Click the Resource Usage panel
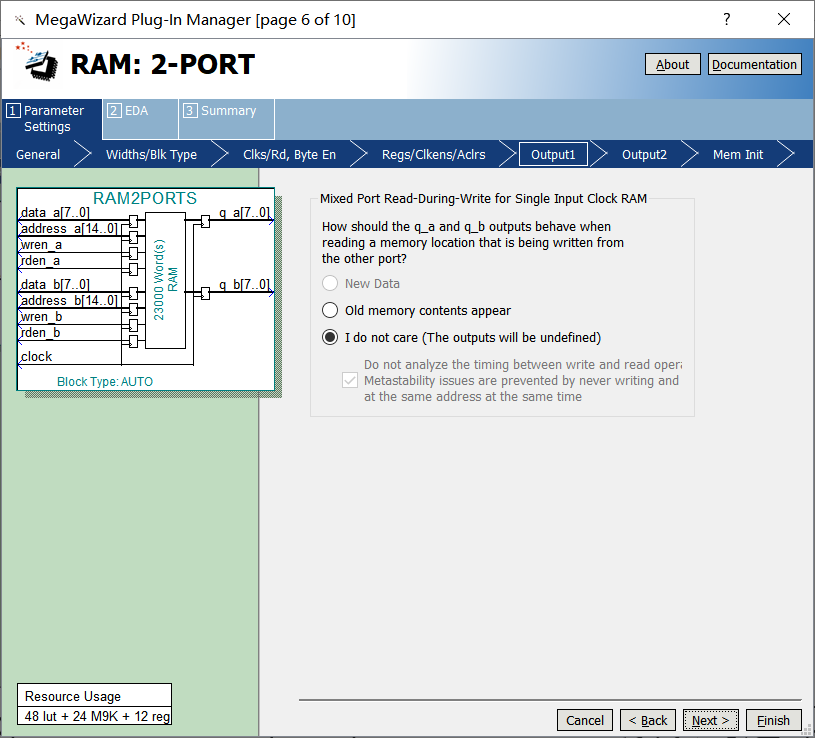 tap(94, 695)
